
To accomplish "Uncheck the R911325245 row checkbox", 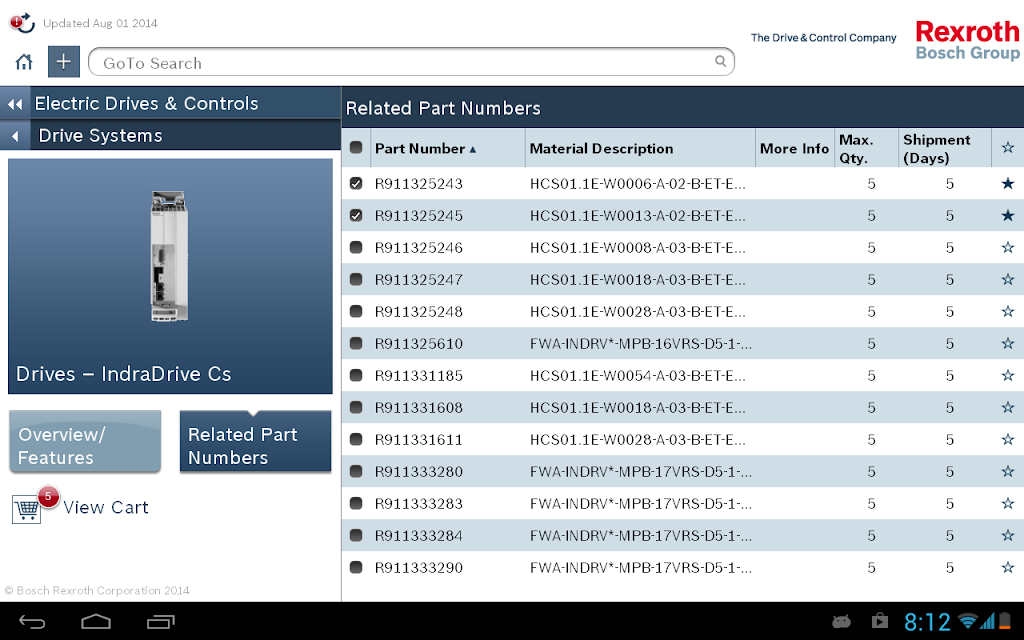I will [x=356, y=216].
